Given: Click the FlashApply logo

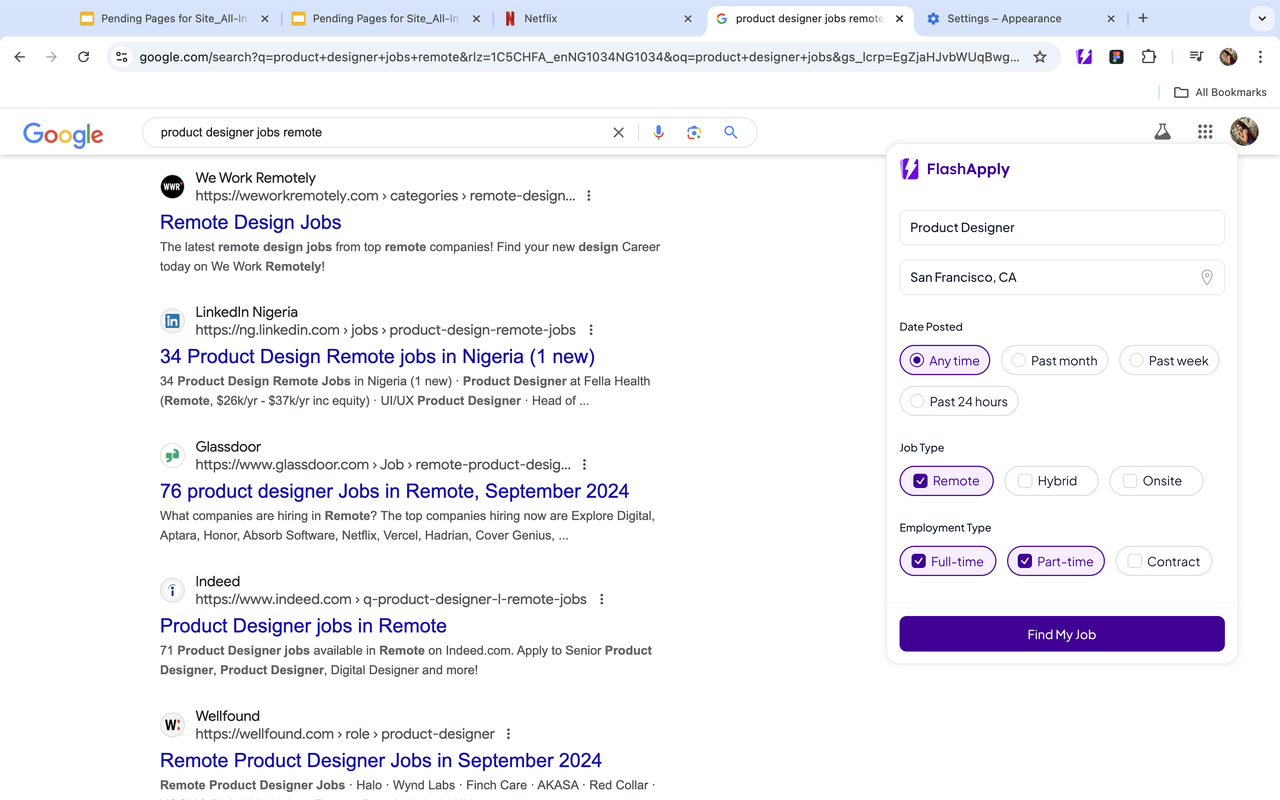Looking at the screenshot, I should [955, 169].
